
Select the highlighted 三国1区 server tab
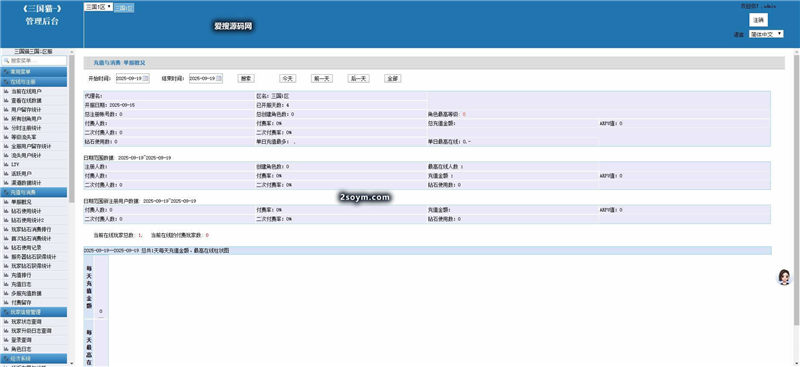point(124,8)
